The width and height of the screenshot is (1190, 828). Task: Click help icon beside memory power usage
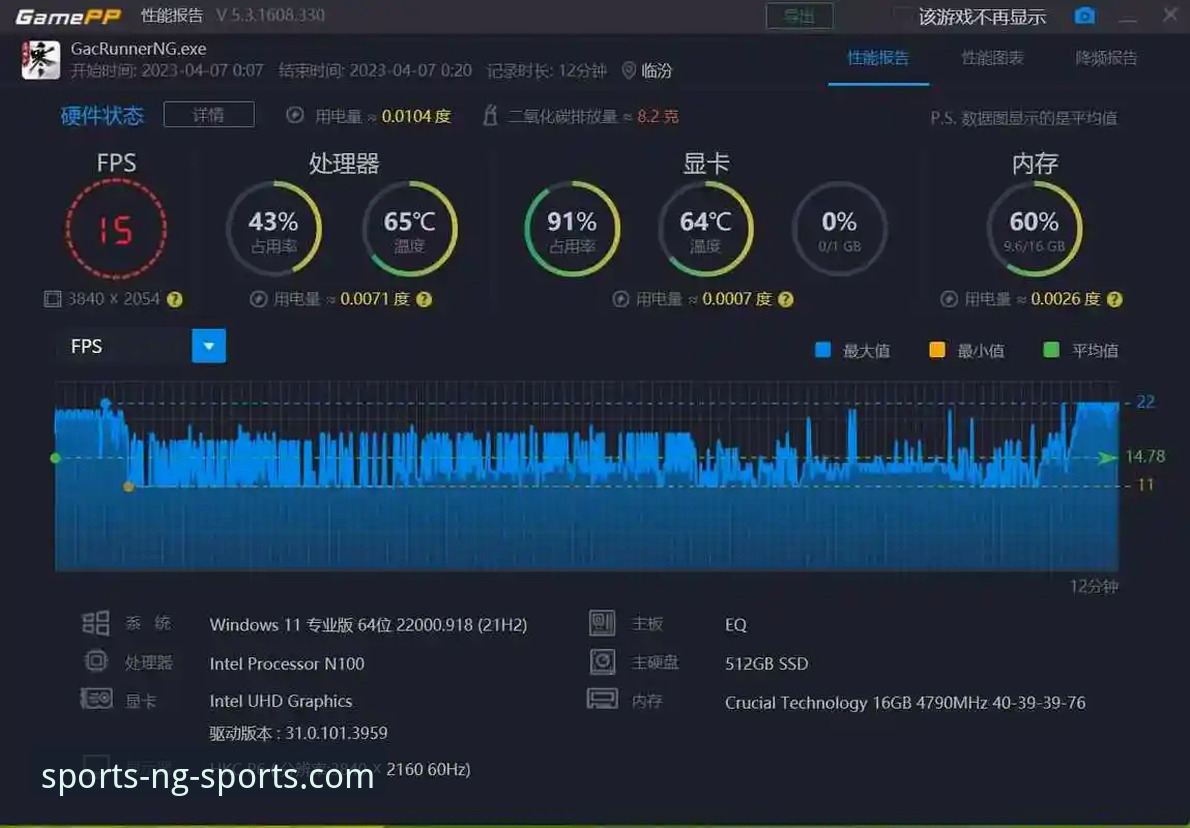(1114, 299)
